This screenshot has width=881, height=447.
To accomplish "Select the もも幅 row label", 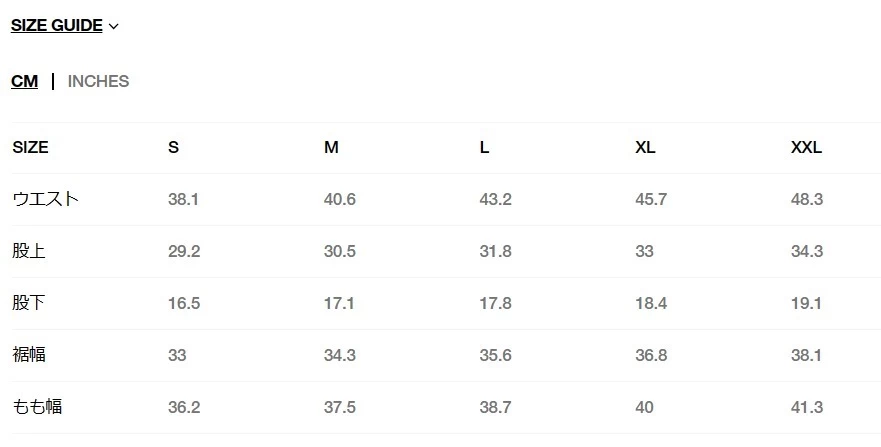I will [37, 407].
